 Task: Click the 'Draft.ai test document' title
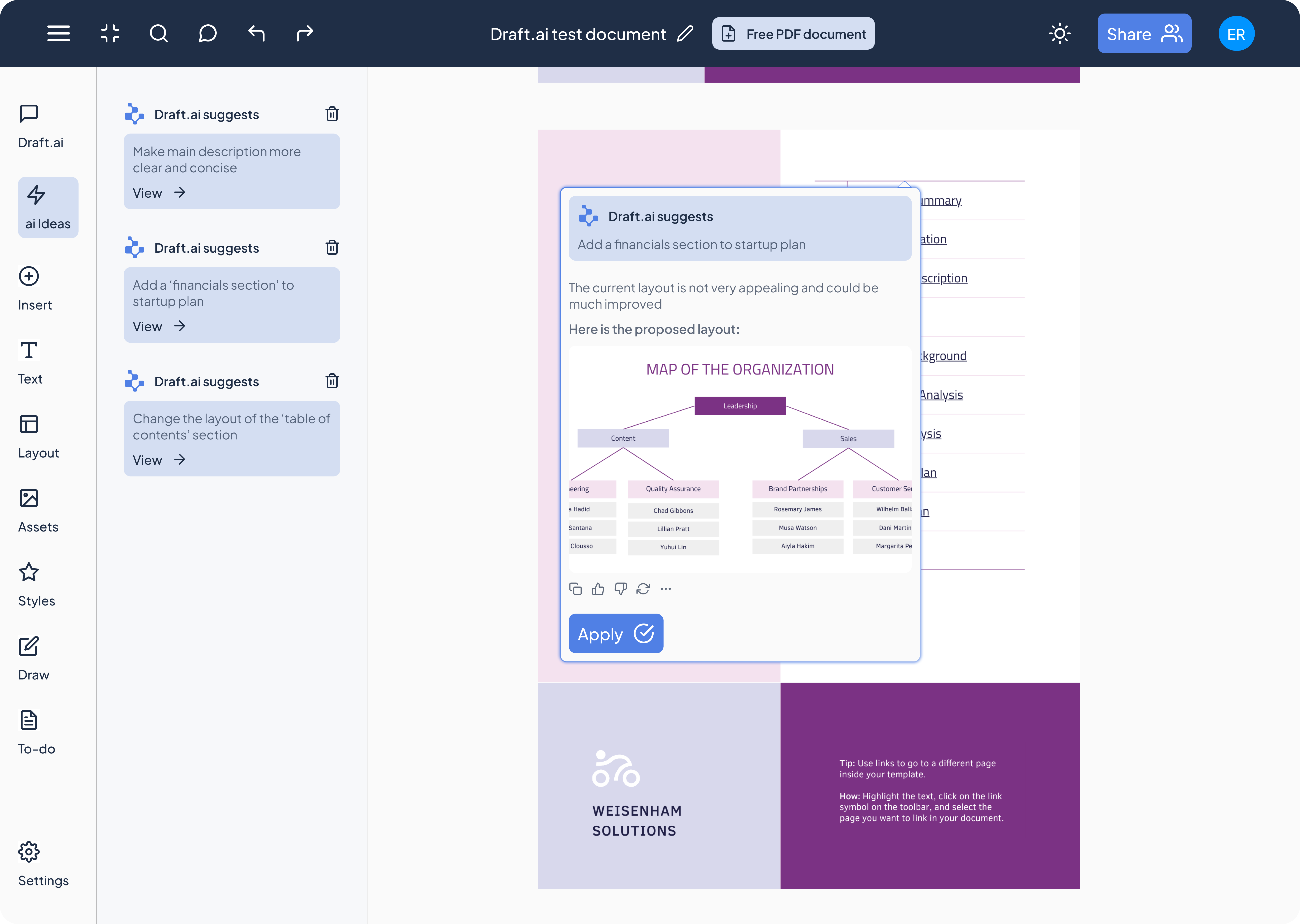[x=578, y=34]
